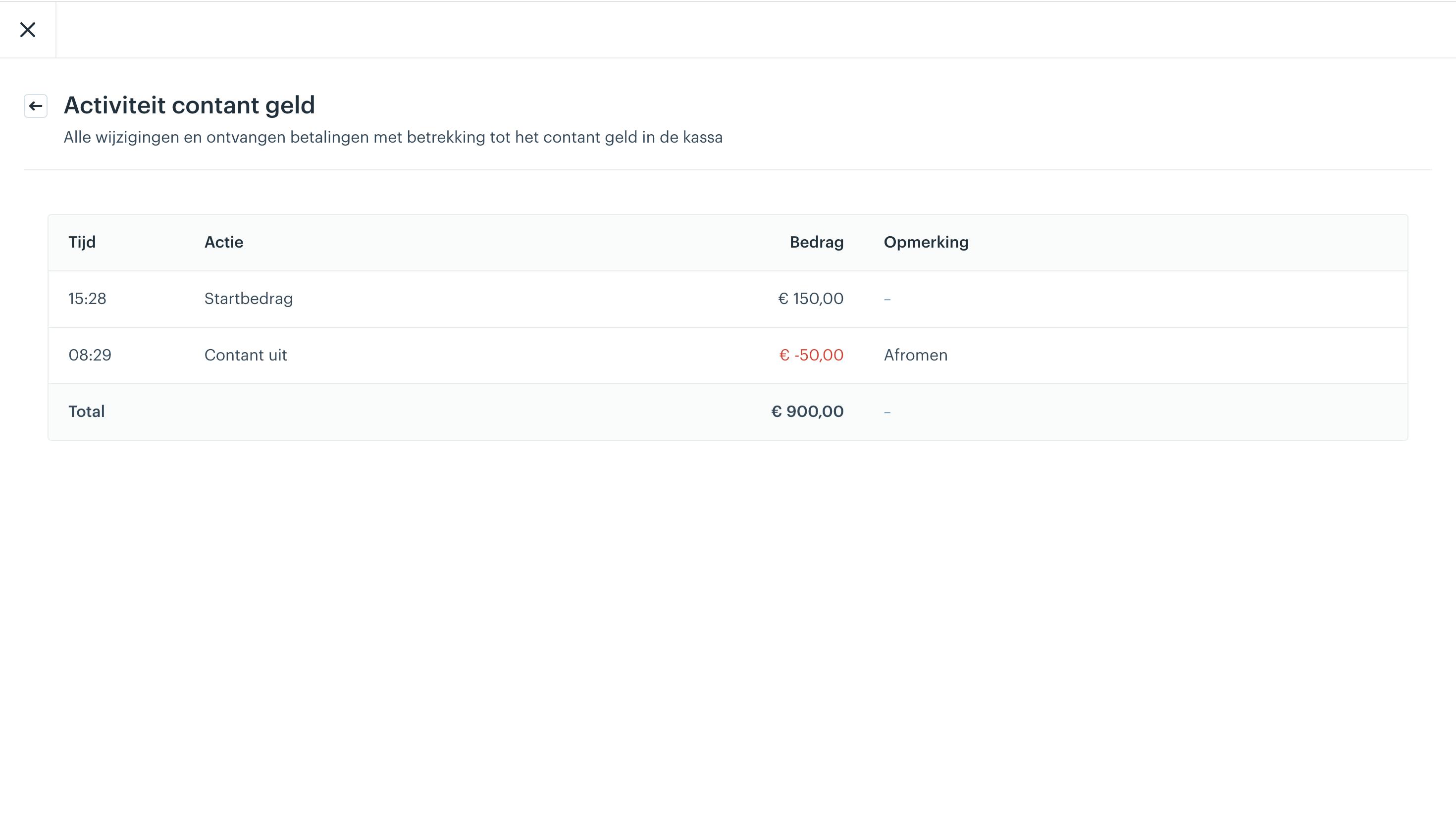Close the cash activity view with X
Image resolution: width=1456 pixels, height=825 pixels.
point(28,30)
